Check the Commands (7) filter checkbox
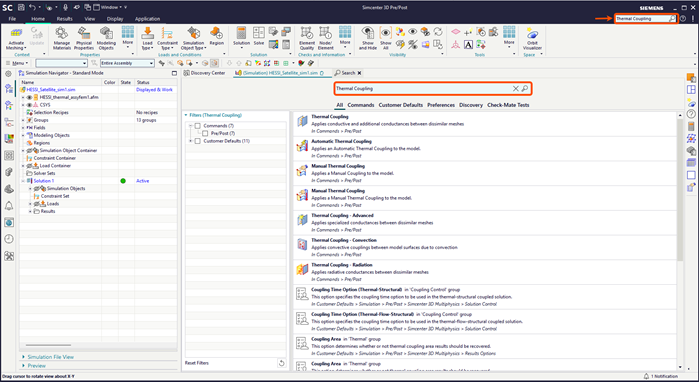Image resolution: width=699 pixels, height=382 pixels. [x=198, y=126]
